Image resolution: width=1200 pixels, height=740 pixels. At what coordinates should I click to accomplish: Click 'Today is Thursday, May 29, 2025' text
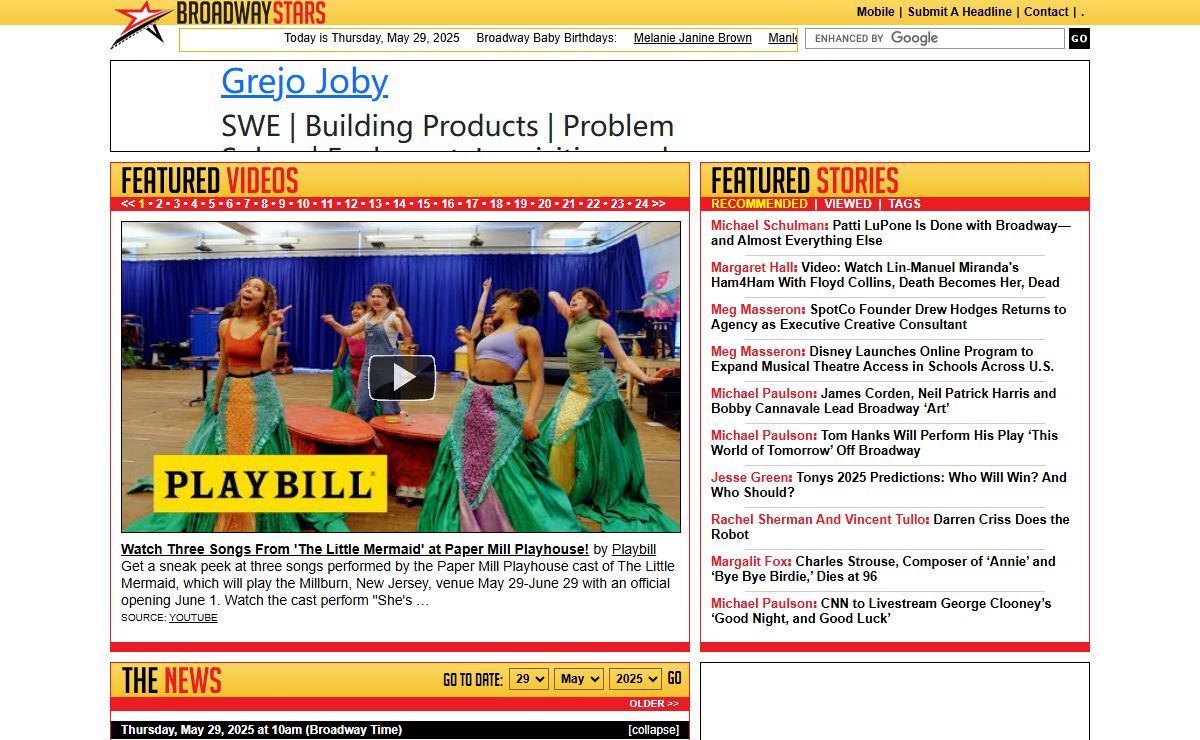tap(372, 38)
